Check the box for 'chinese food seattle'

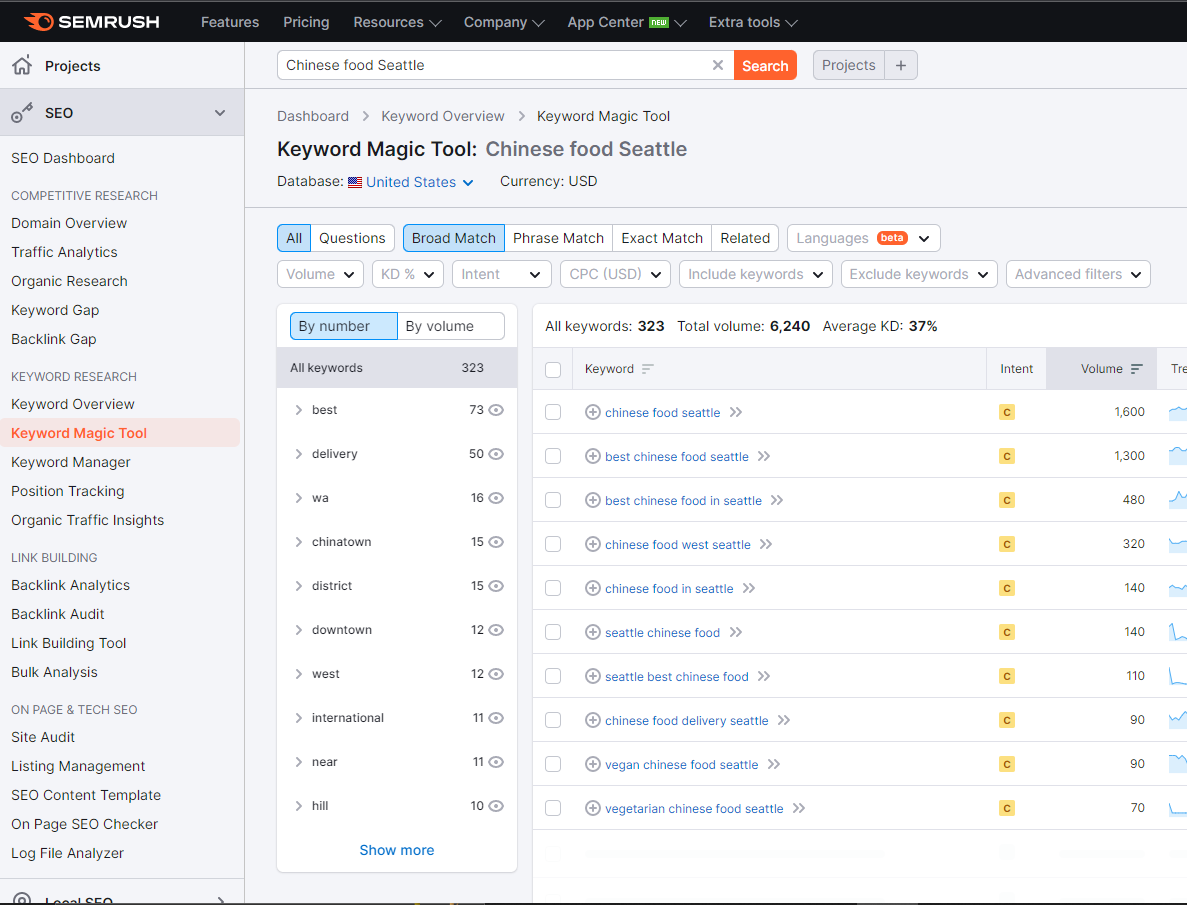[553, 412]
